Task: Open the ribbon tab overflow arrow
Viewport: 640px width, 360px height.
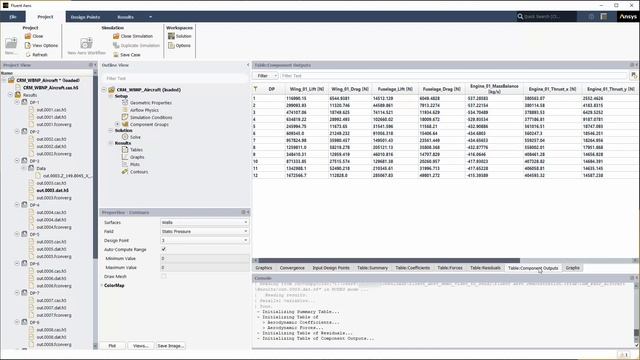Action: 150,17
